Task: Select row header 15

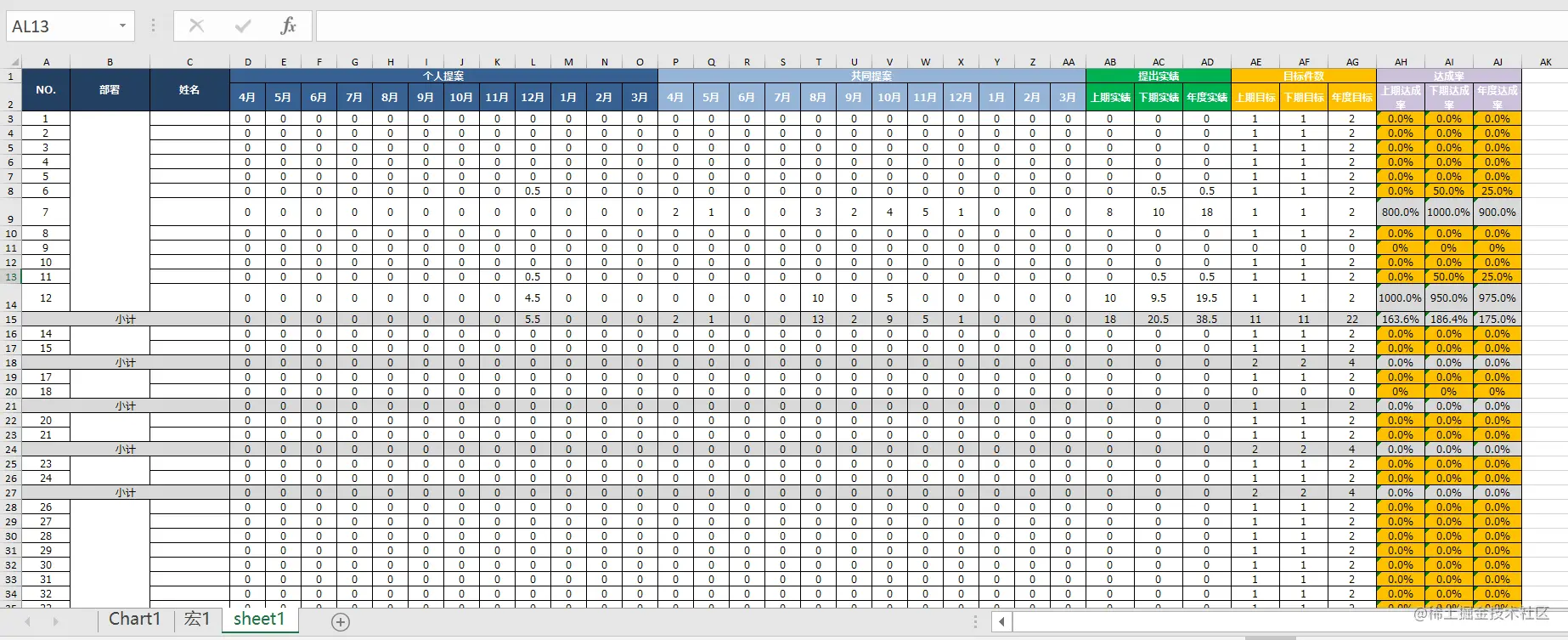Action: click(x=10, y=320)
